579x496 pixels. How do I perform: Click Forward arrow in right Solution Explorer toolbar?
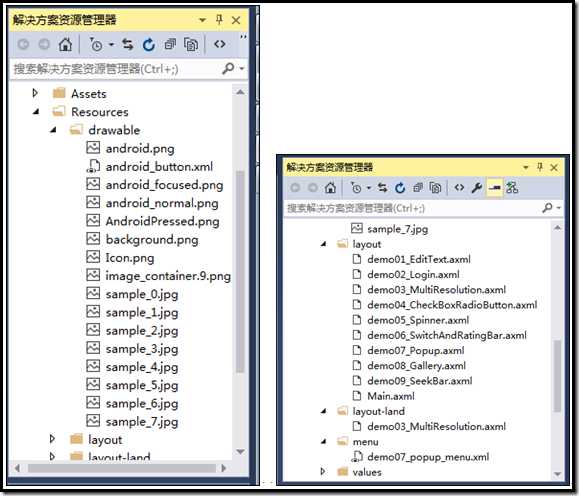[x=313, y=188]
